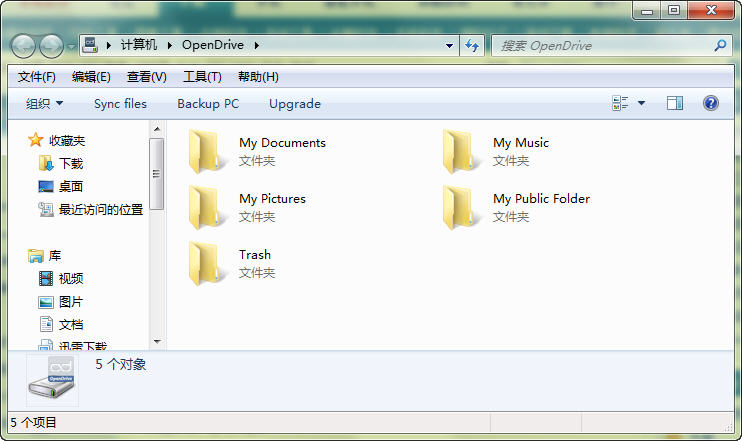Select 下载 in the favorites list
742x441 pixels.
71,163
